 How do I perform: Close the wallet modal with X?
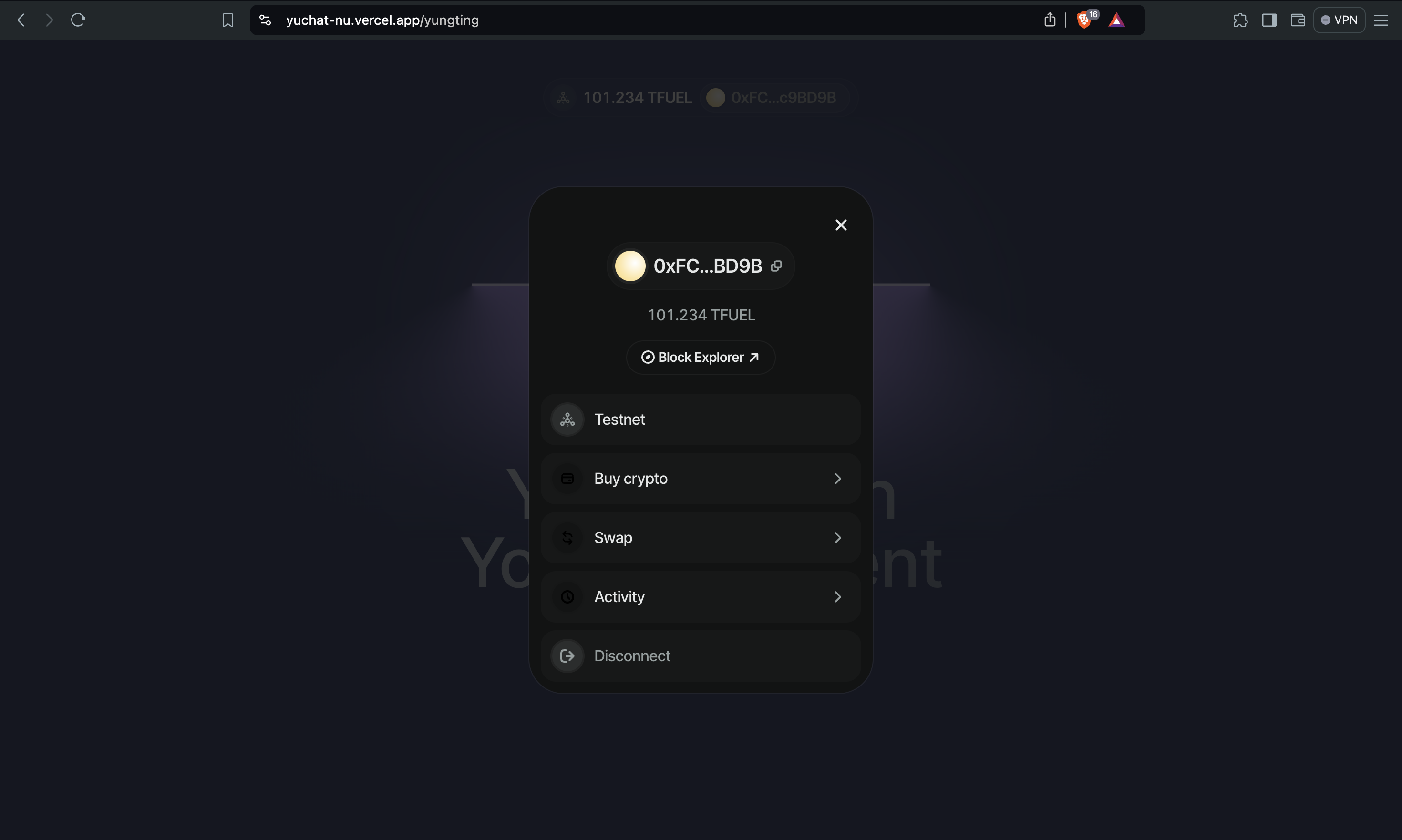[x=841, y=225]
